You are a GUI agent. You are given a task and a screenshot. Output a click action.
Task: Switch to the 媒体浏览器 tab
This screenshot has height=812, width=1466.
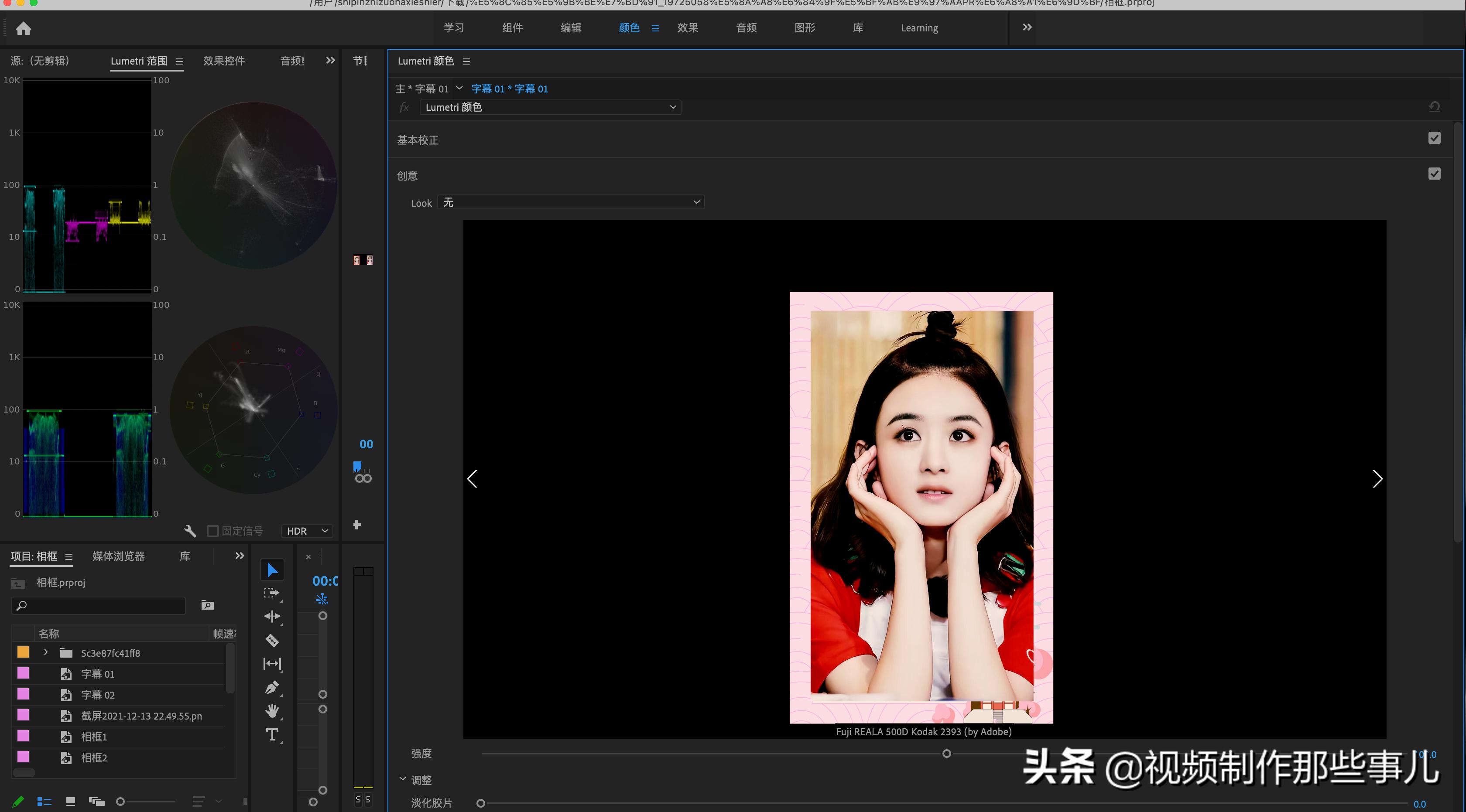(118, 556)
